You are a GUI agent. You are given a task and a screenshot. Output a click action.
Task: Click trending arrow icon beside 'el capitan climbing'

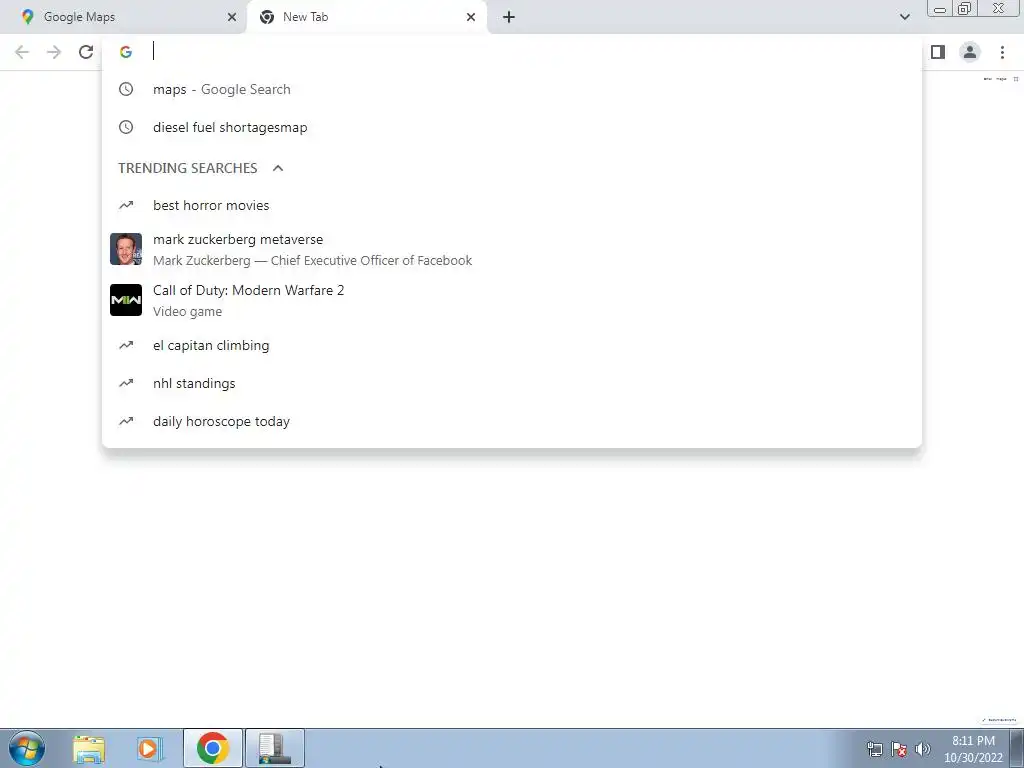126,345
